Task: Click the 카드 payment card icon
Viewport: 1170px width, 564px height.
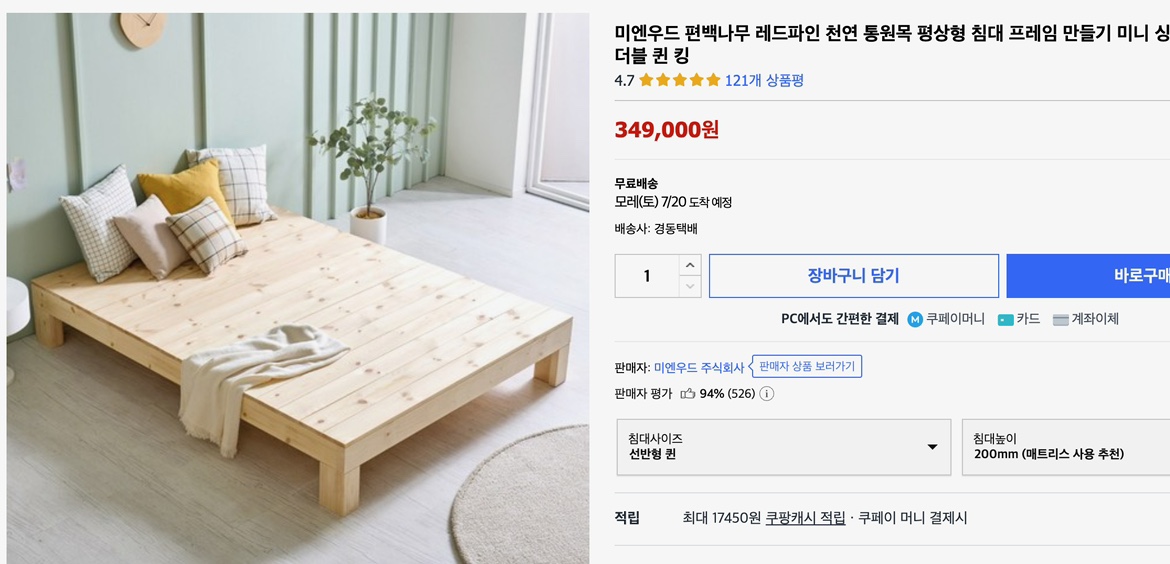Action: [1005, 320]
